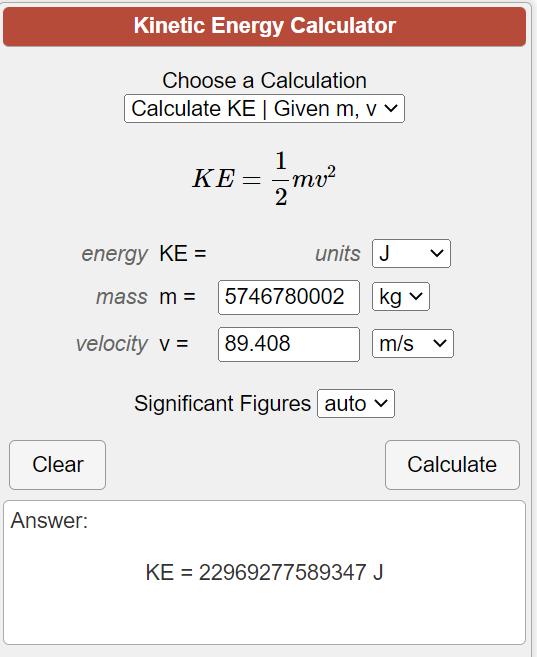
Task: Click the velocity input field
Action: [289, 344]
